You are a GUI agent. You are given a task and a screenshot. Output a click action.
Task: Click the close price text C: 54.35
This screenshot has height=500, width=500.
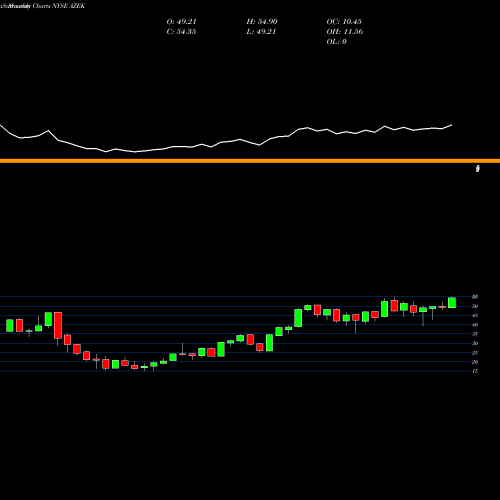point(181,32)
